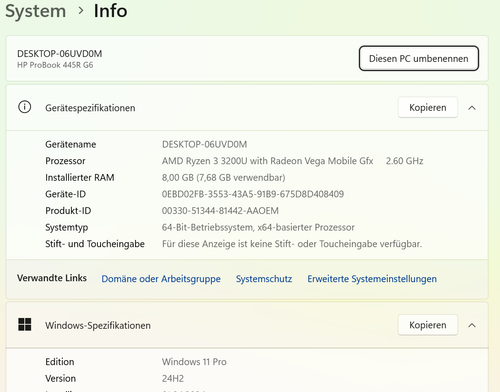Click the Info page title

110,11
